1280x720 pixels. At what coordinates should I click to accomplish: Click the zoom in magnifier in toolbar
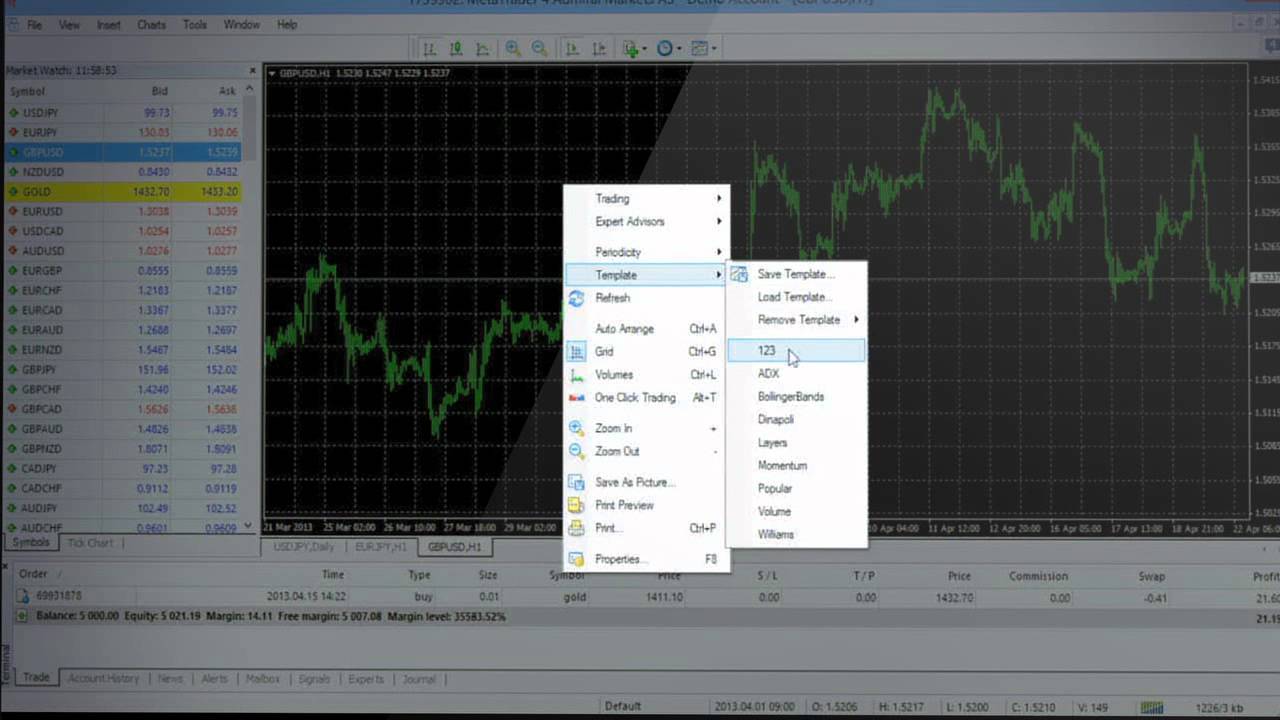coord(513,48)
